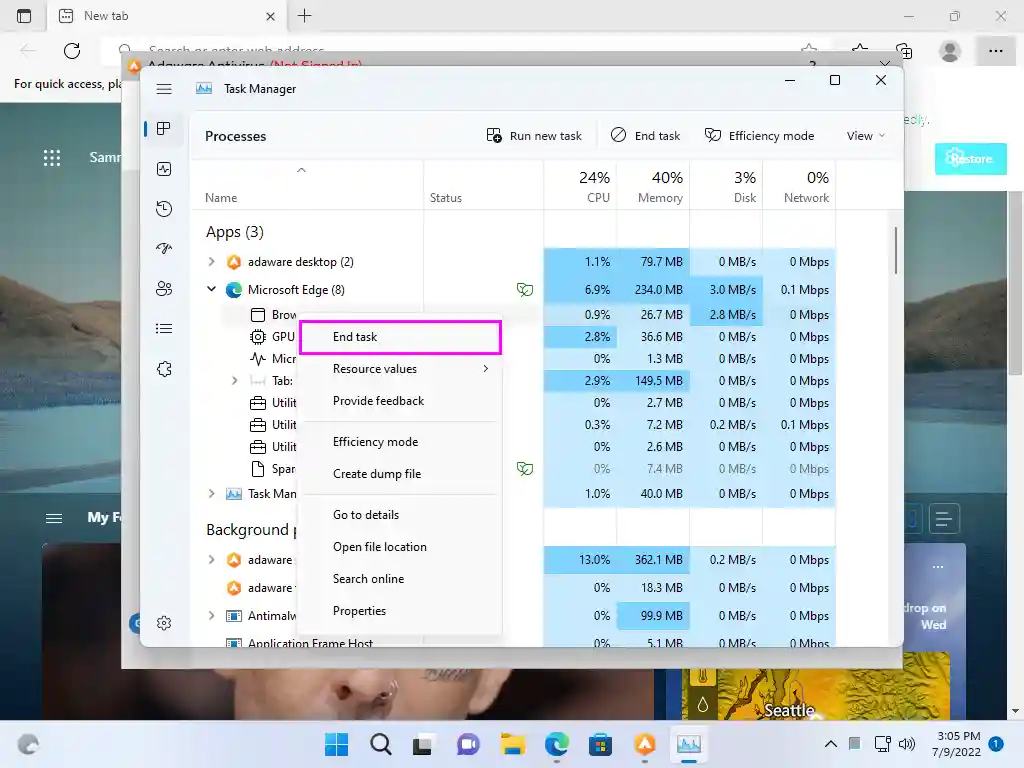The height and width of the screenshot is (768, 1024).
Task: Select Microsoft Edge efficiency leaf icon
Action: [524, 289]
